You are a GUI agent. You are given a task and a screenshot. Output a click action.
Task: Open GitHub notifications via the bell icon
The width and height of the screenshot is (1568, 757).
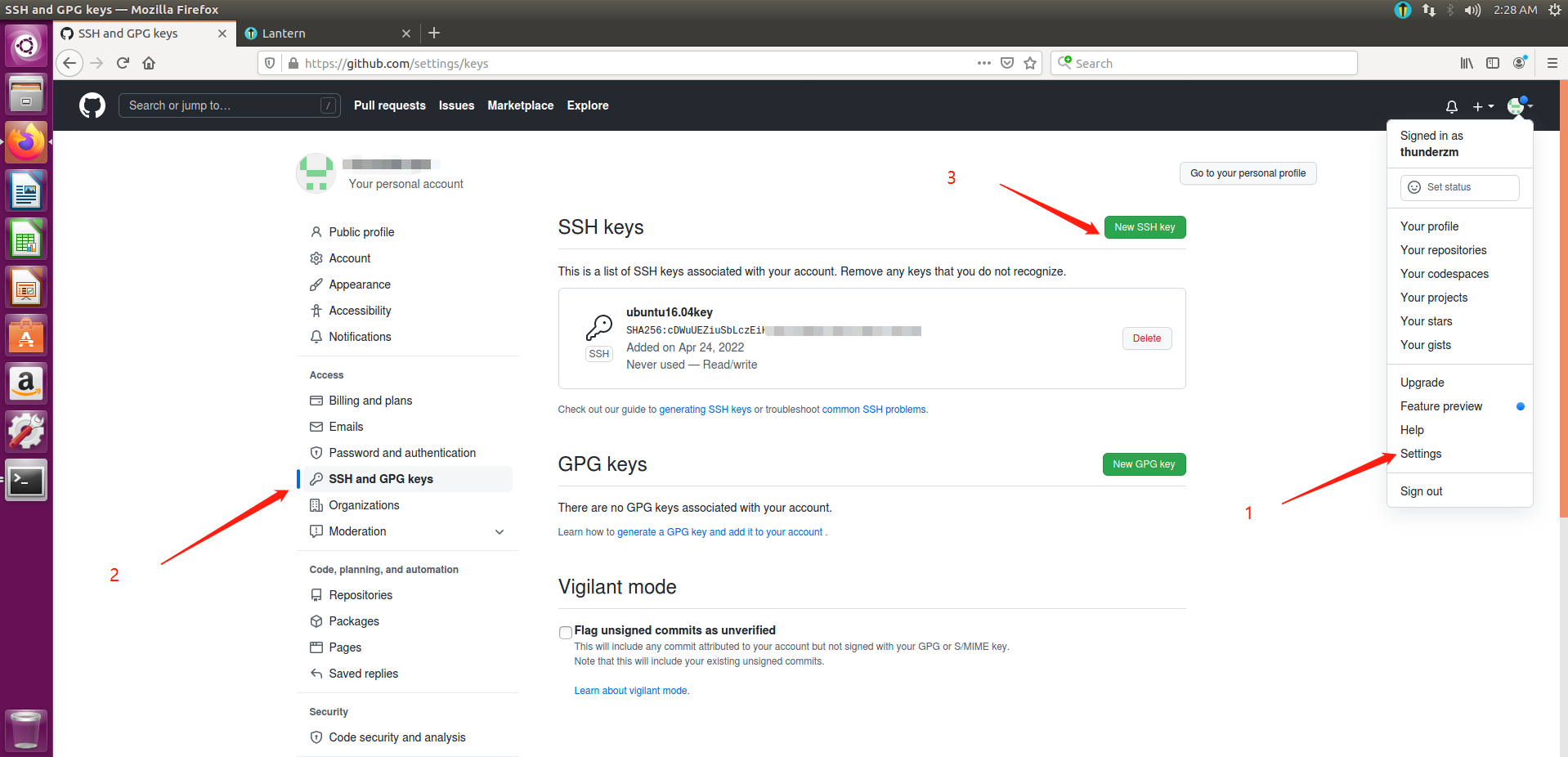[x=1451, y=106]
